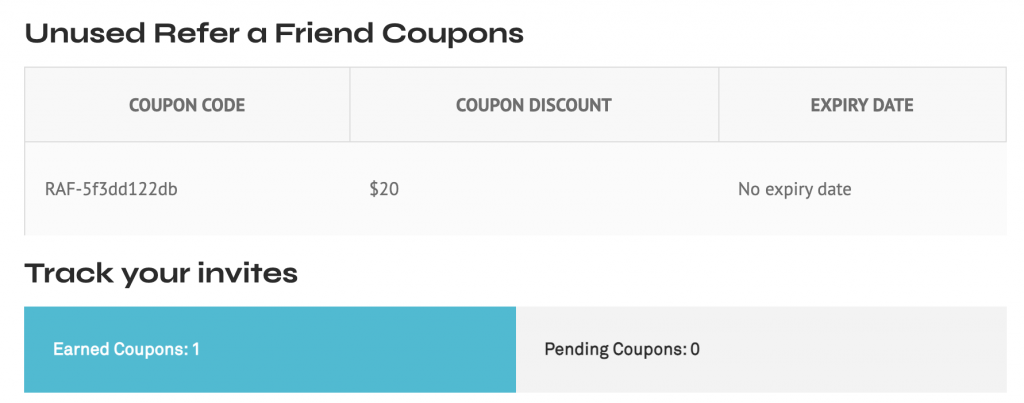Viewport: 1024px width, 403px height.
Task: Click the earned coupons count 1
Action: coord(196,349)
